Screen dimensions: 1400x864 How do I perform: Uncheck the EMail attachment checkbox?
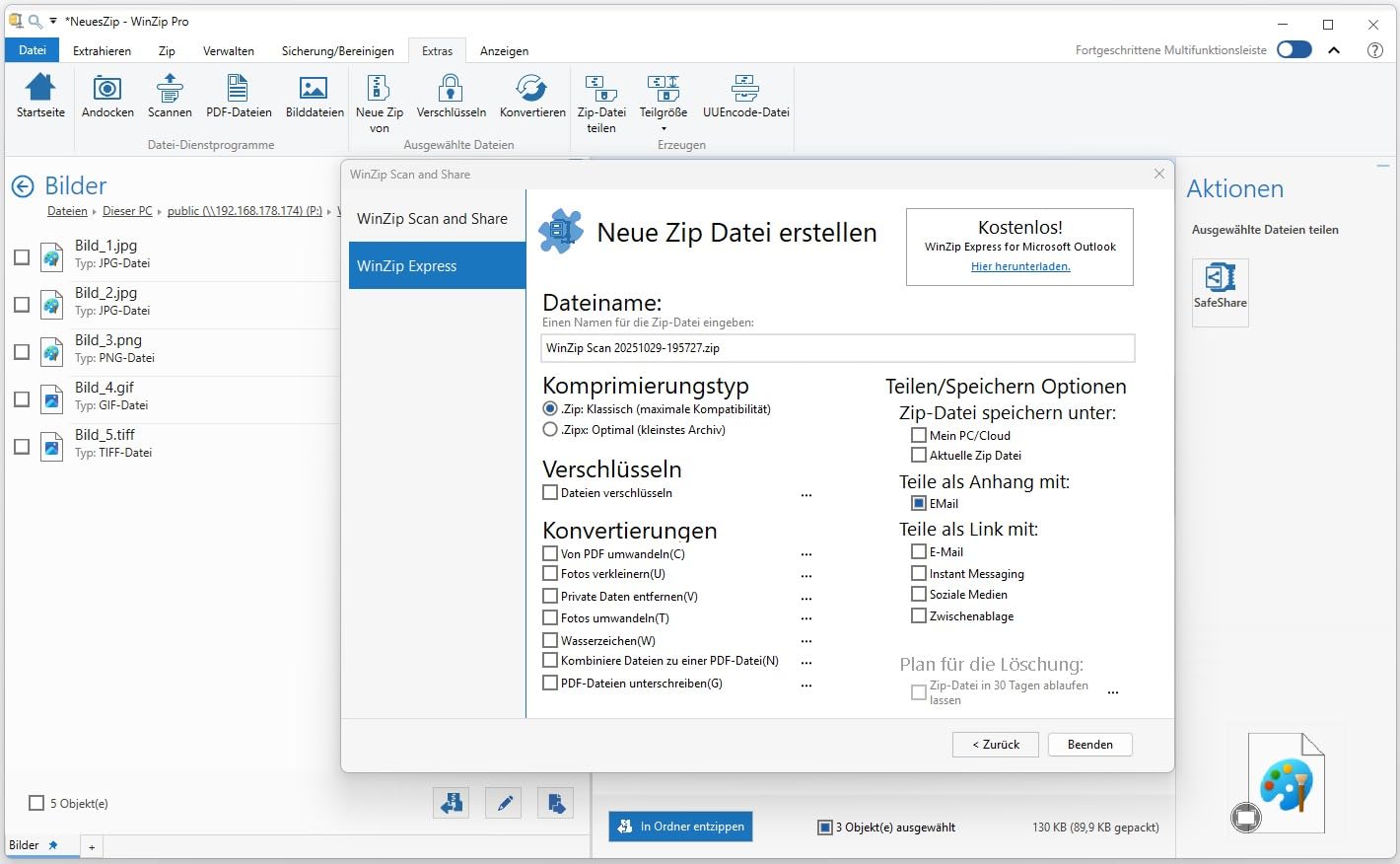point(919,503)
